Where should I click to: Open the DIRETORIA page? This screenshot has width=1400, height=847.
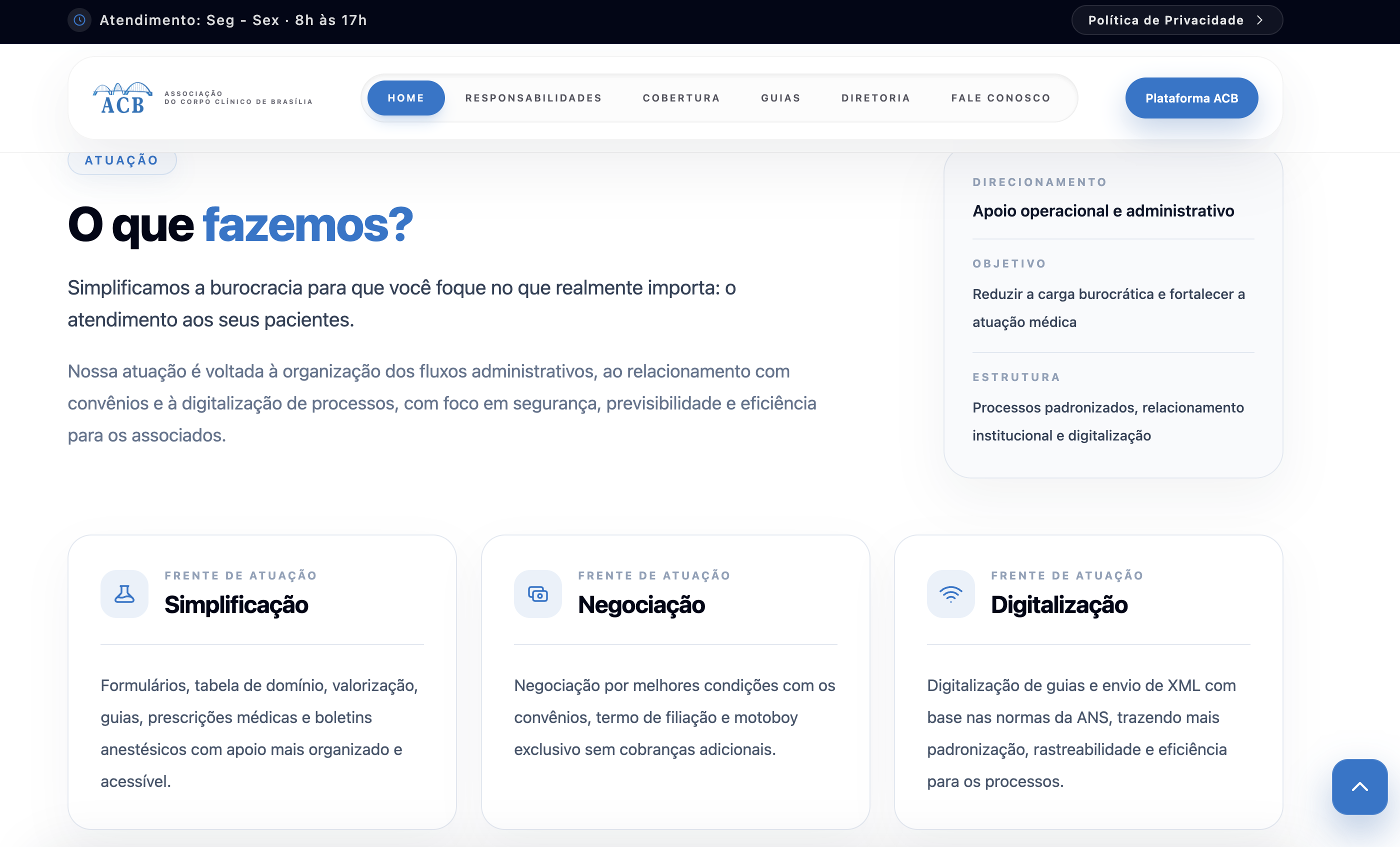coord(875,97)
